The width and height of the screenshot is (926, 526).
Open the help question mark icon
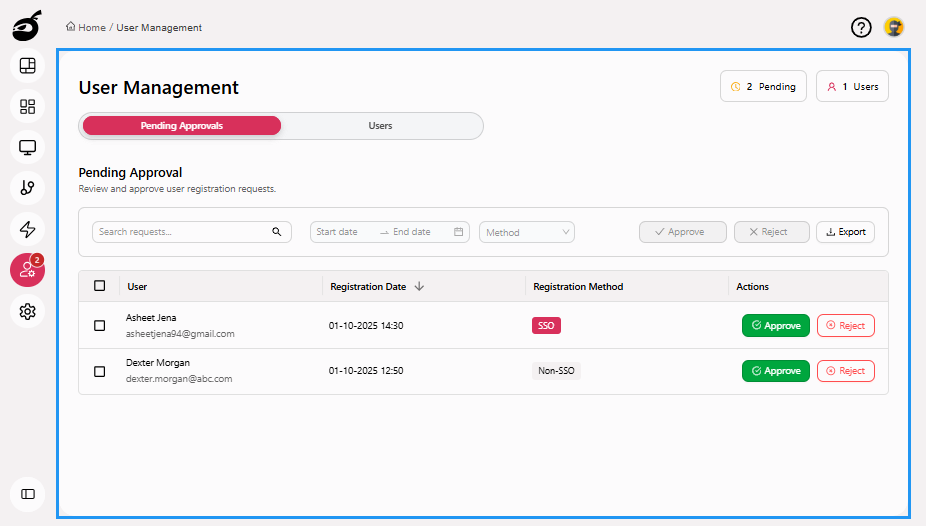(861, 28)
